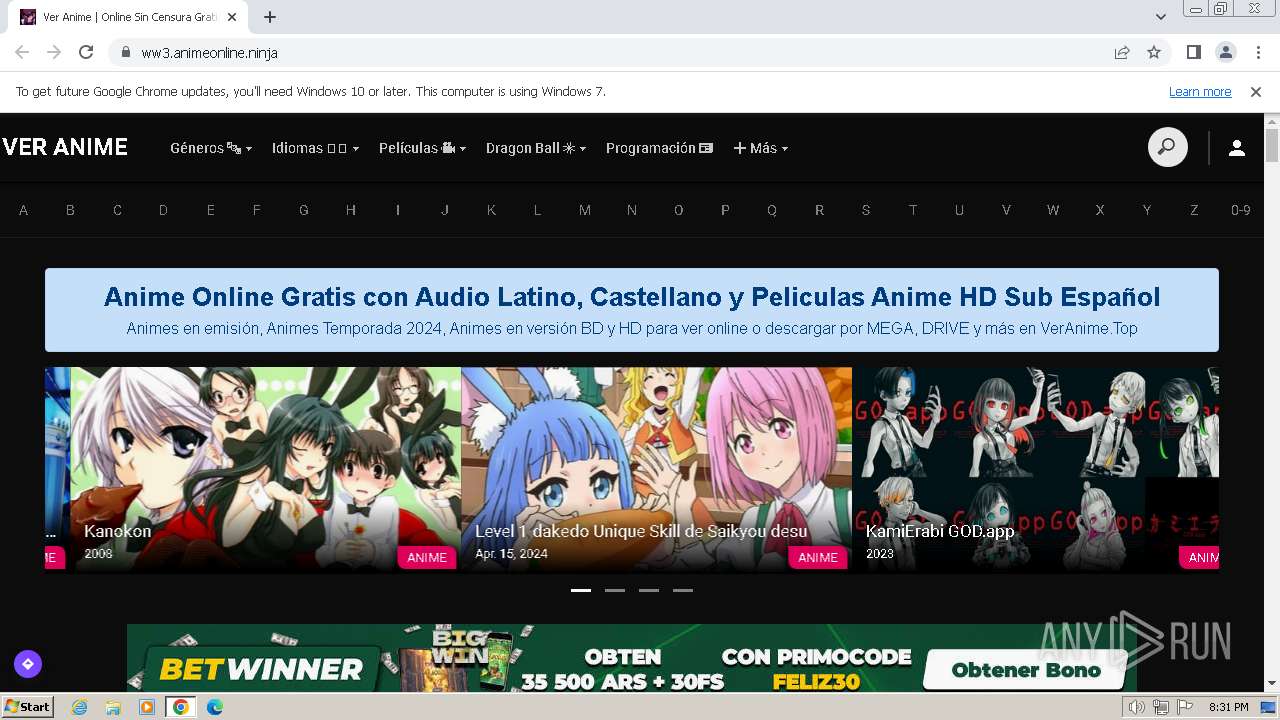This screenshot has height=720, width=1280.
Task: Expand the Idiomas dropdown menu
Action: (x=315, y=148)
